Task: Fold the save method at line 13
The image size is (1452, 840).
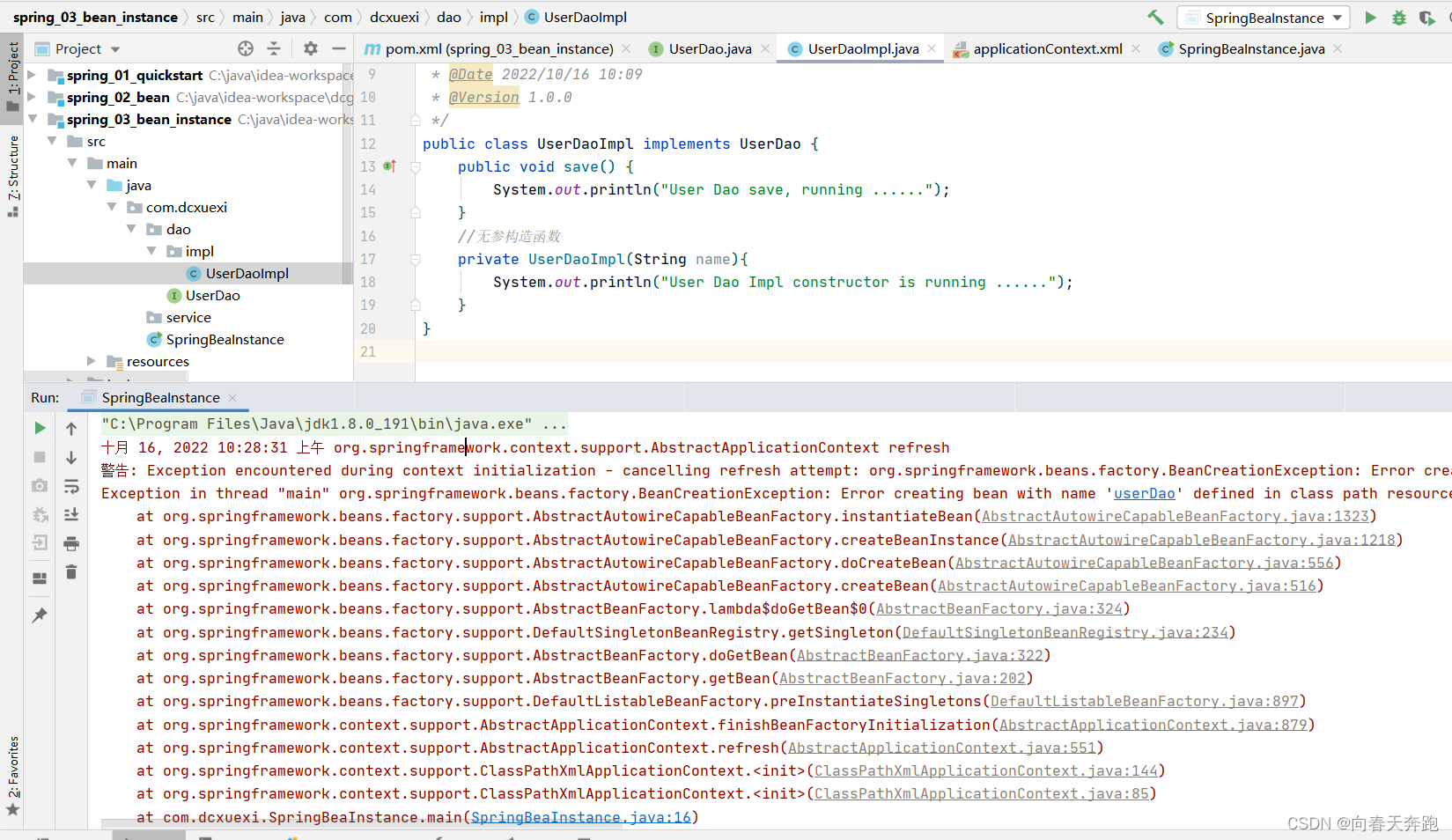Action: pyautogui.click(x=416, y=166)
